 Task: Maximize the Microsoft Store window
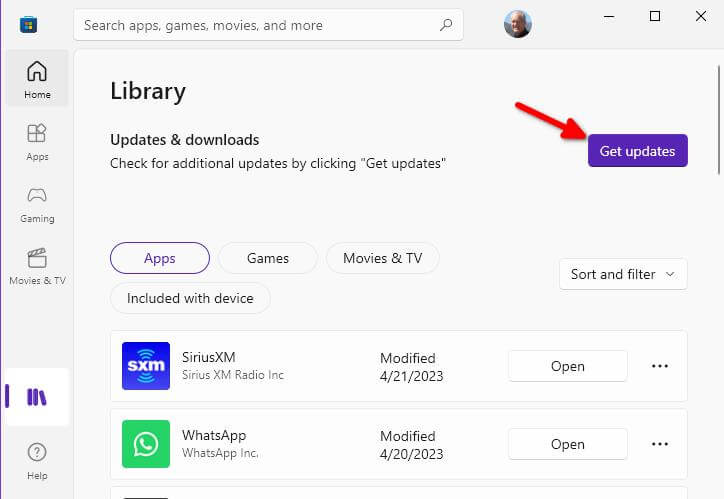pyautogui.click(x=655, y=17)
